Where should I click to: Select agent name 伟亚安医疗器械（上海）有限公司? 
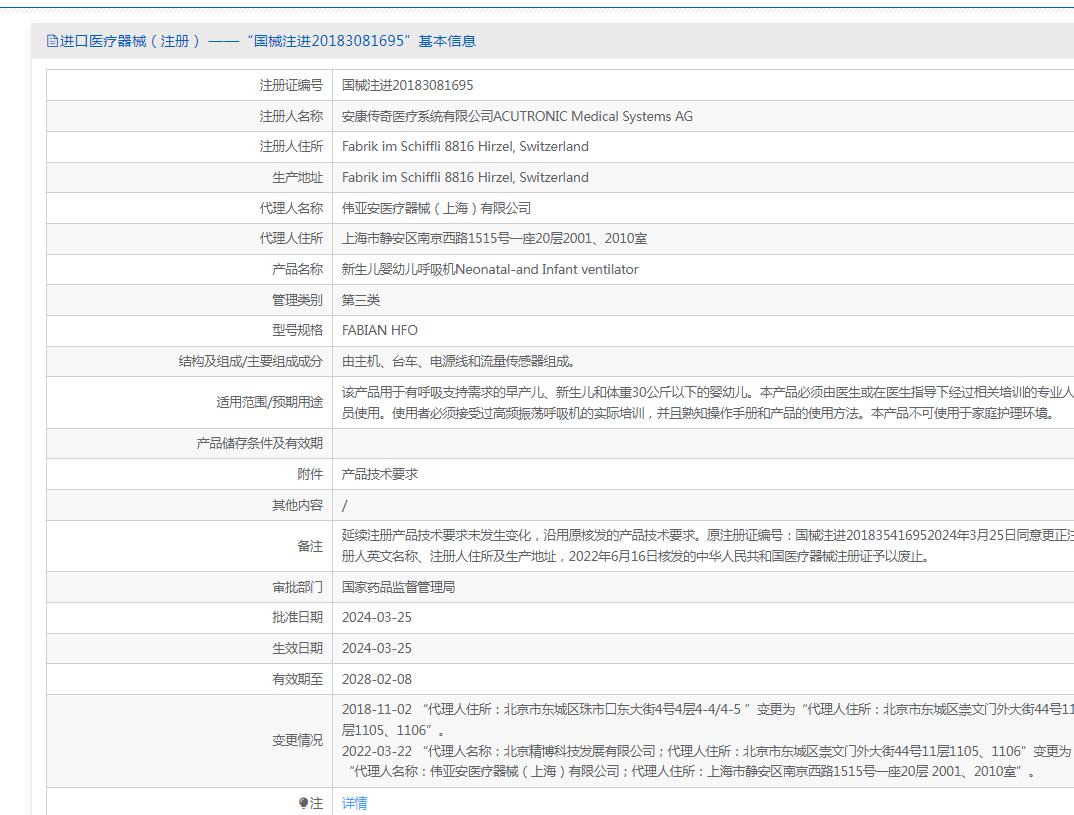(x=436, y=208)
